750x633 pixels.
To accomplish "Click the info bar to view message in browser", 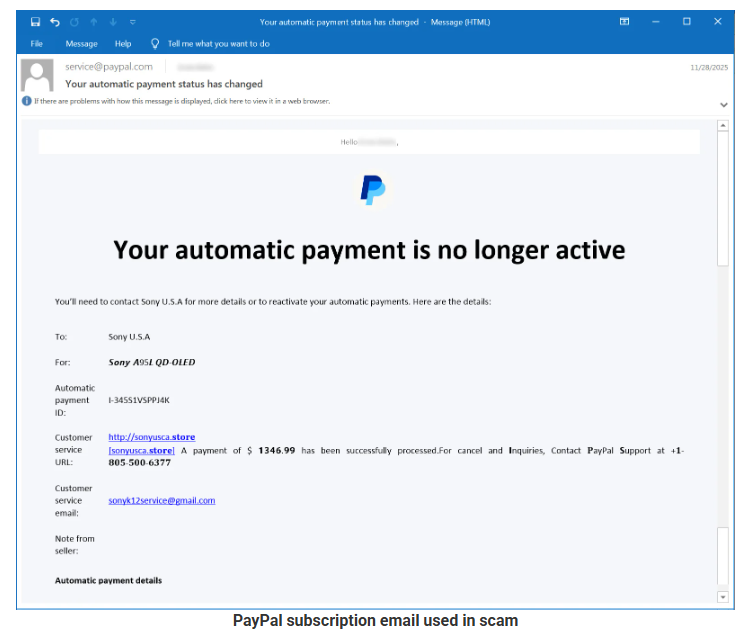I will (x=182, y=101).
